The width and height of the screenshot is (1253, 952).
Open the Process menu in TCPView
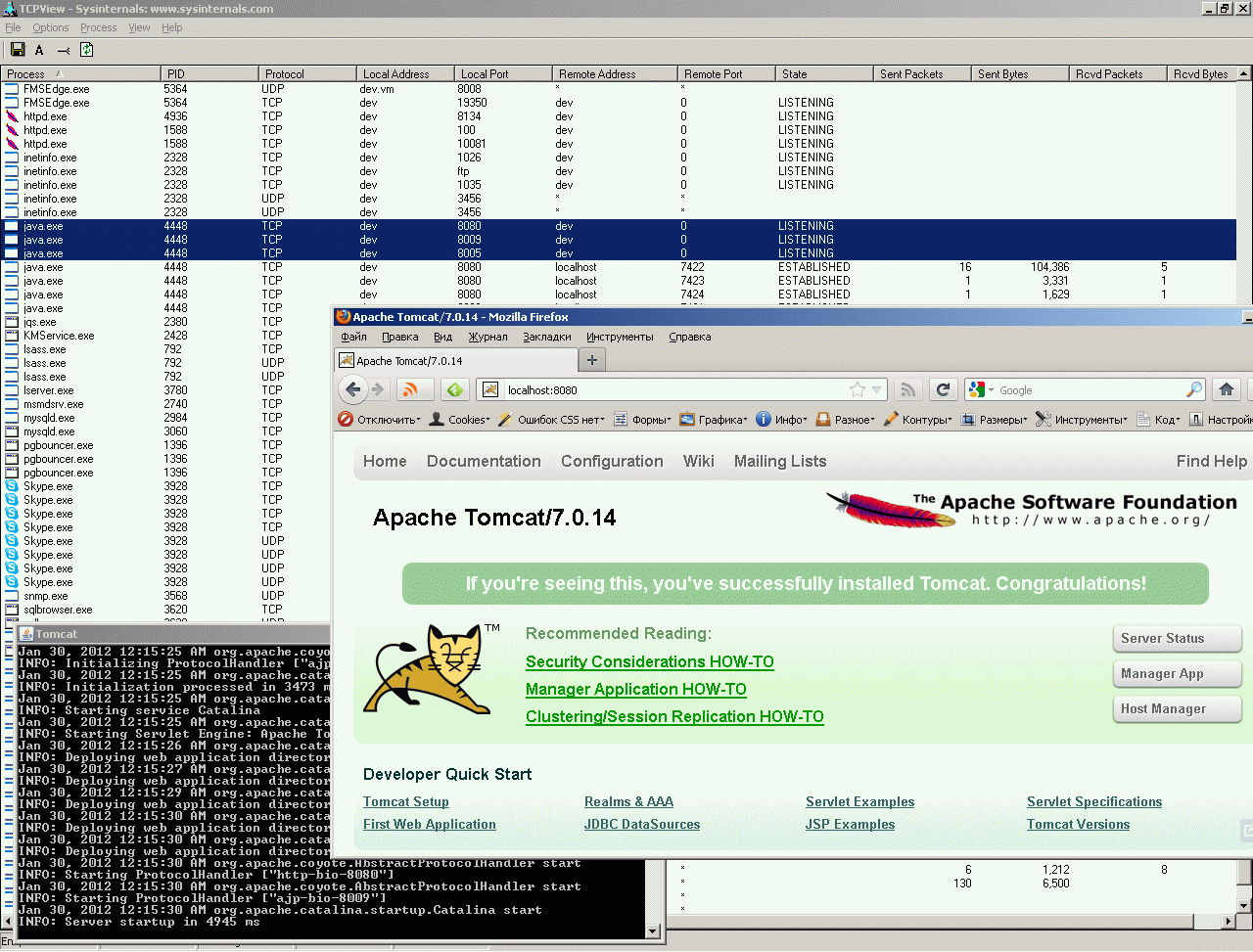[99, 27]
